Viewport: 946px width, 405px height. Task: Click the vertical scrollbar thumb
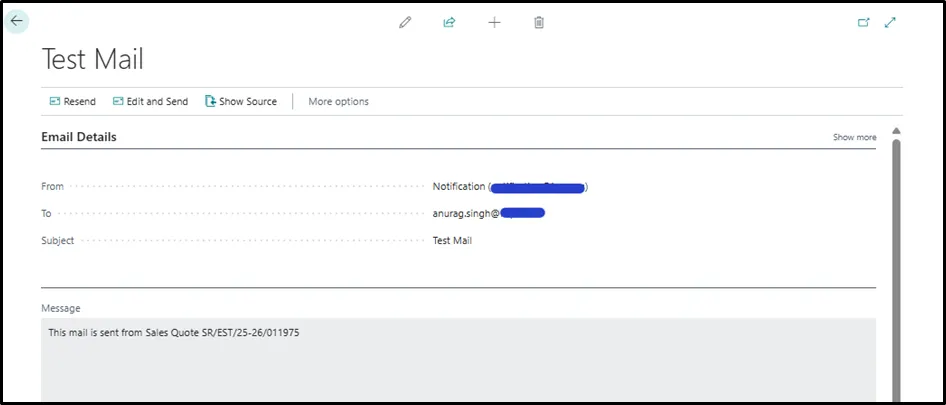pos(896,269)
